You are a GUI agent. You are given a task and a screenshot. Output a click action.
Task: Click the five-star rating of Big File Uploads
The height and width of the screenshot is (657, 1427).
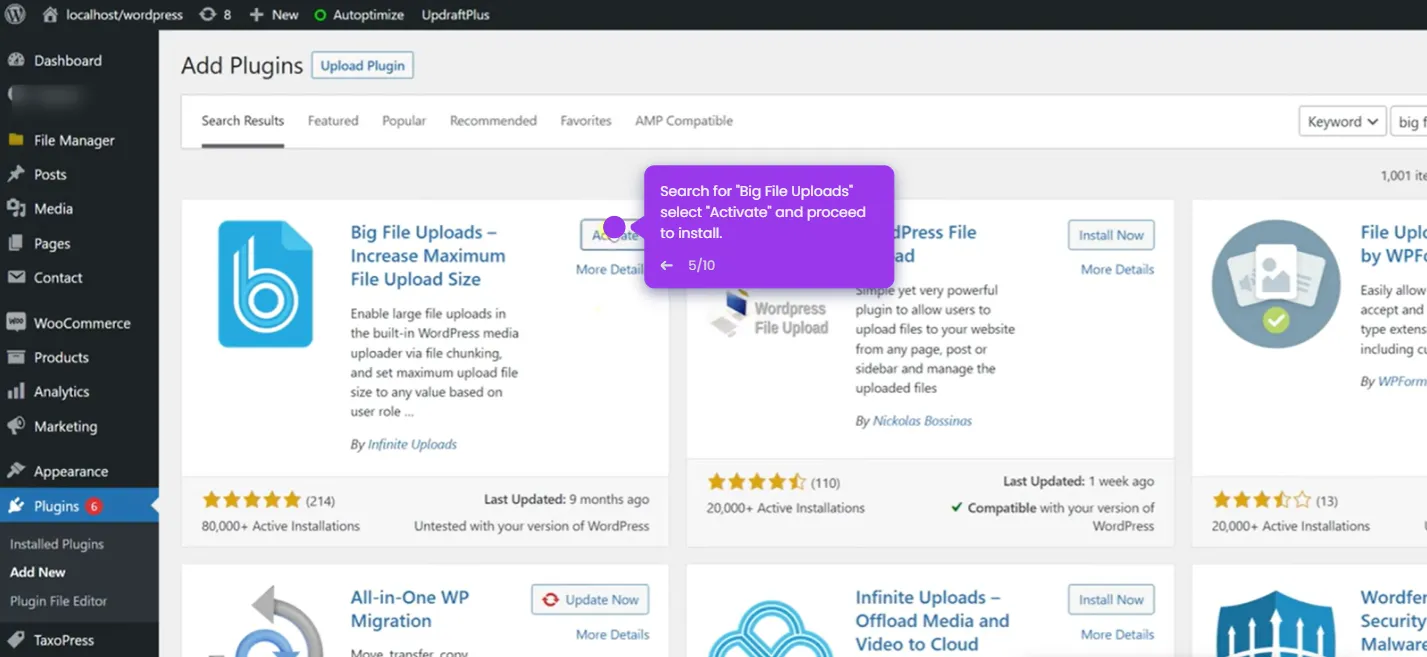tap(251, 500)
